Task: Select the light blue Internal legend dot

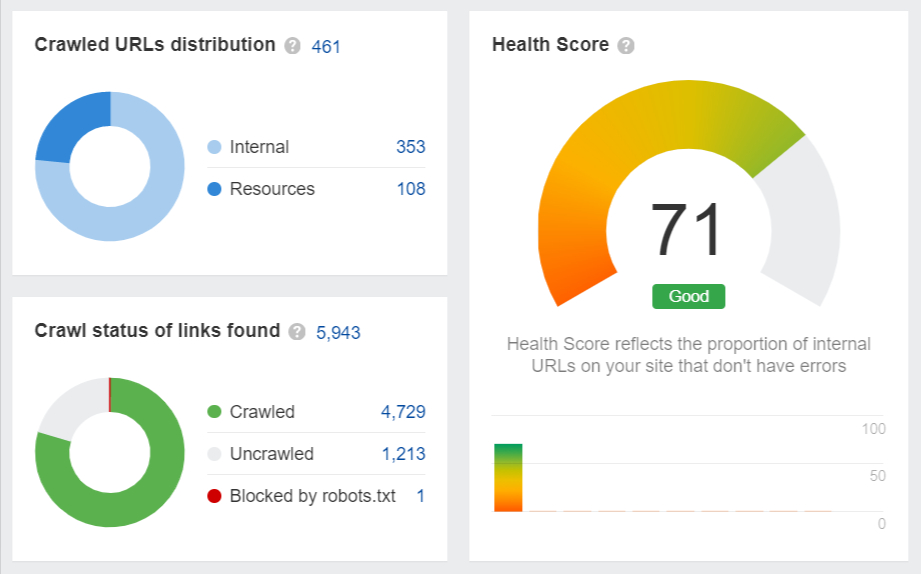Action: [x=214, y=147]
